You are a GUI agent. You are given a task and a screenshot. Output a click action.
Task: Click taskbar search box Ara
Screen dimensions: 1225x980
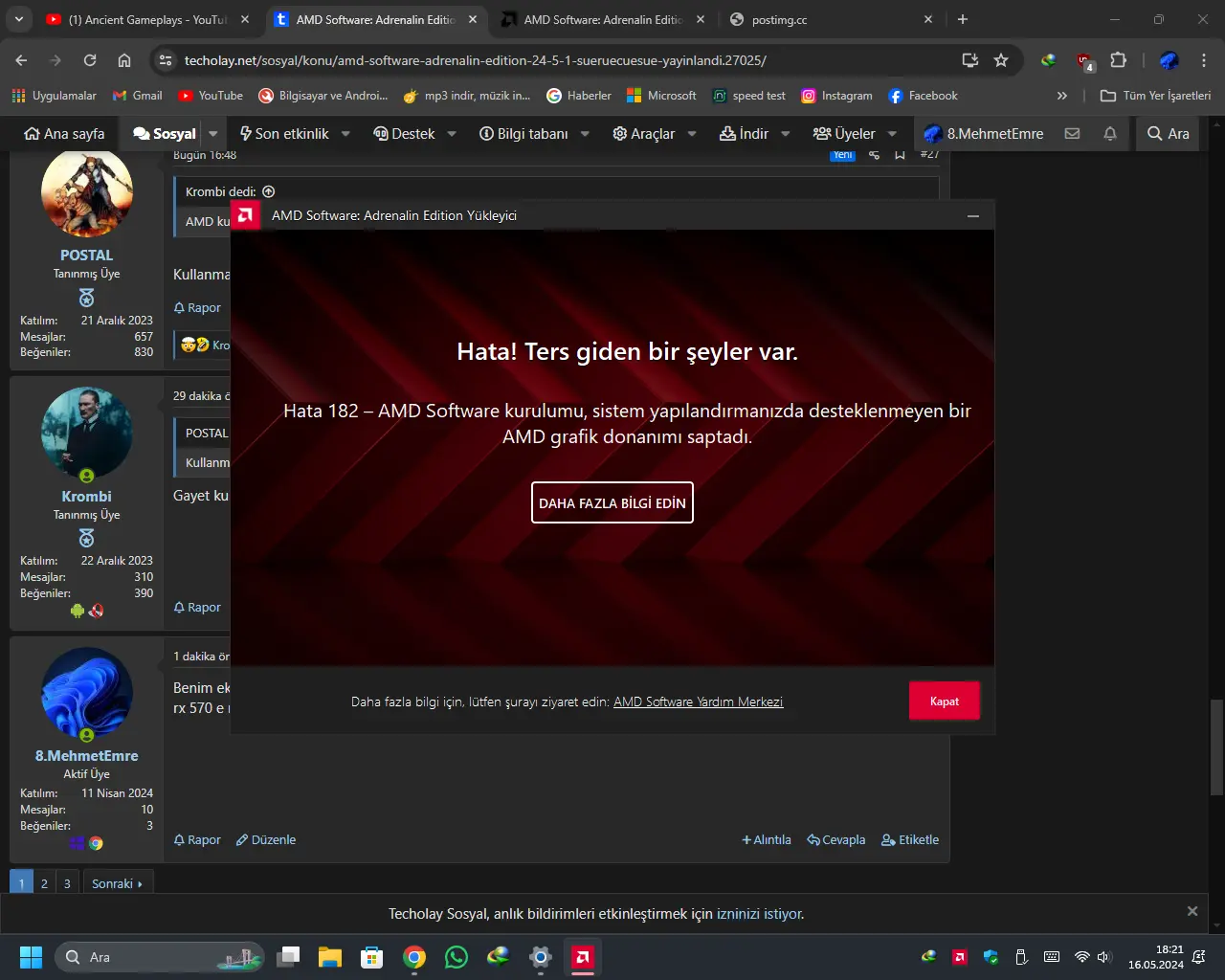160,957
